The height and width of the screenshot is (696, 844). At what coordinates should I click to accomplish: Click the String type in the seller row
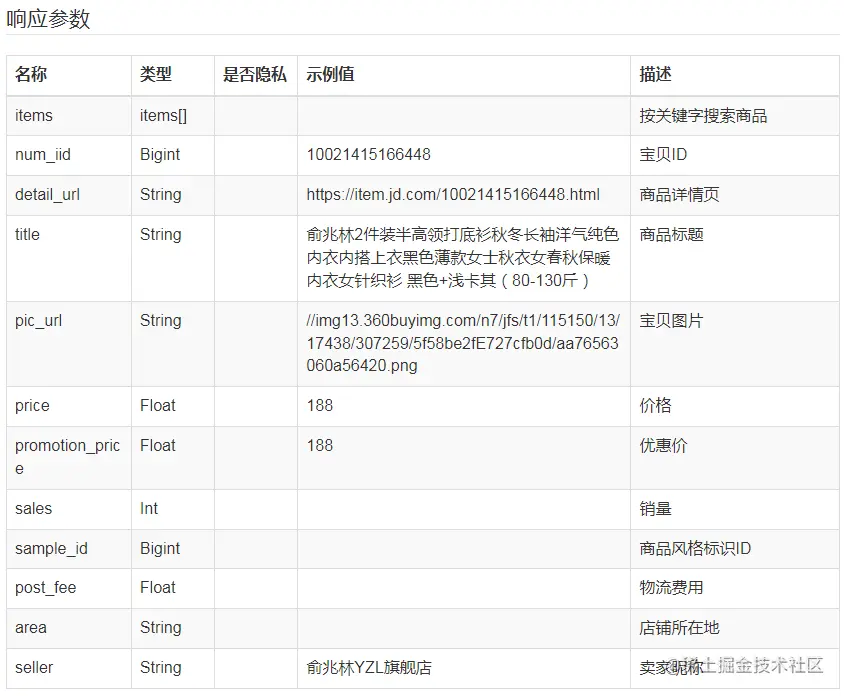(160, 667)
